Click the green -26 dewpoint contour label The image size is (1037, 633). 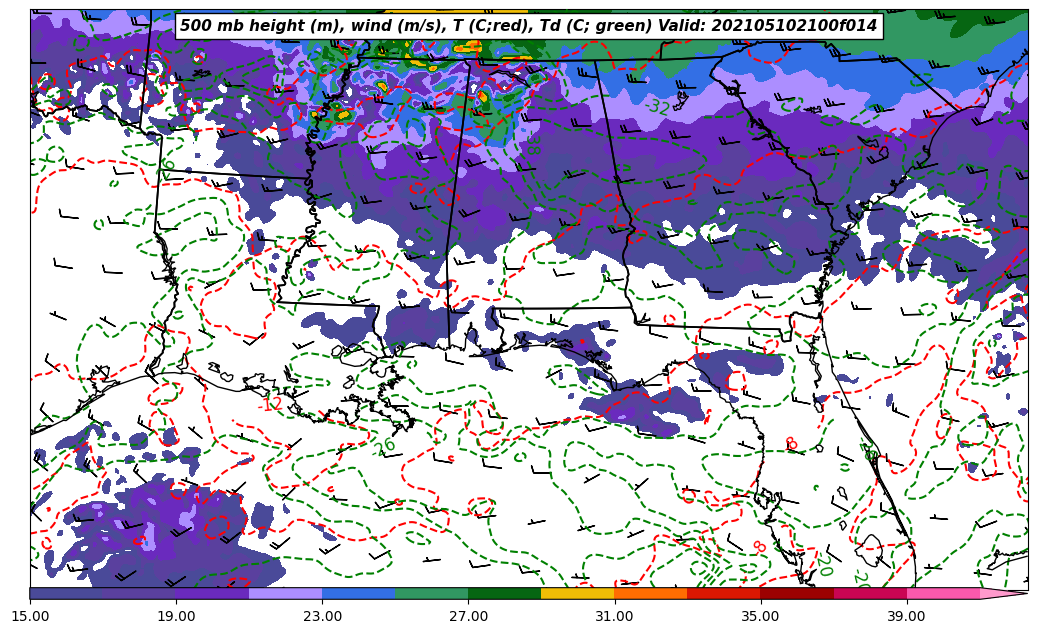click(383, 446)
